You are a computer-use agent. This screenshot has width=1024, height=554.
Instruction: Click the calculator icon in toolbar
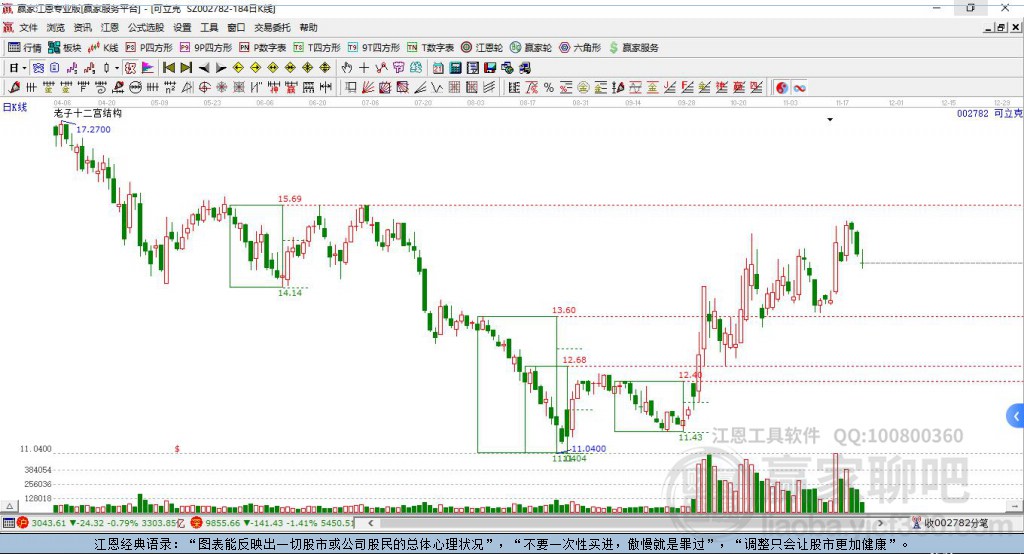[x=455, y=67]
